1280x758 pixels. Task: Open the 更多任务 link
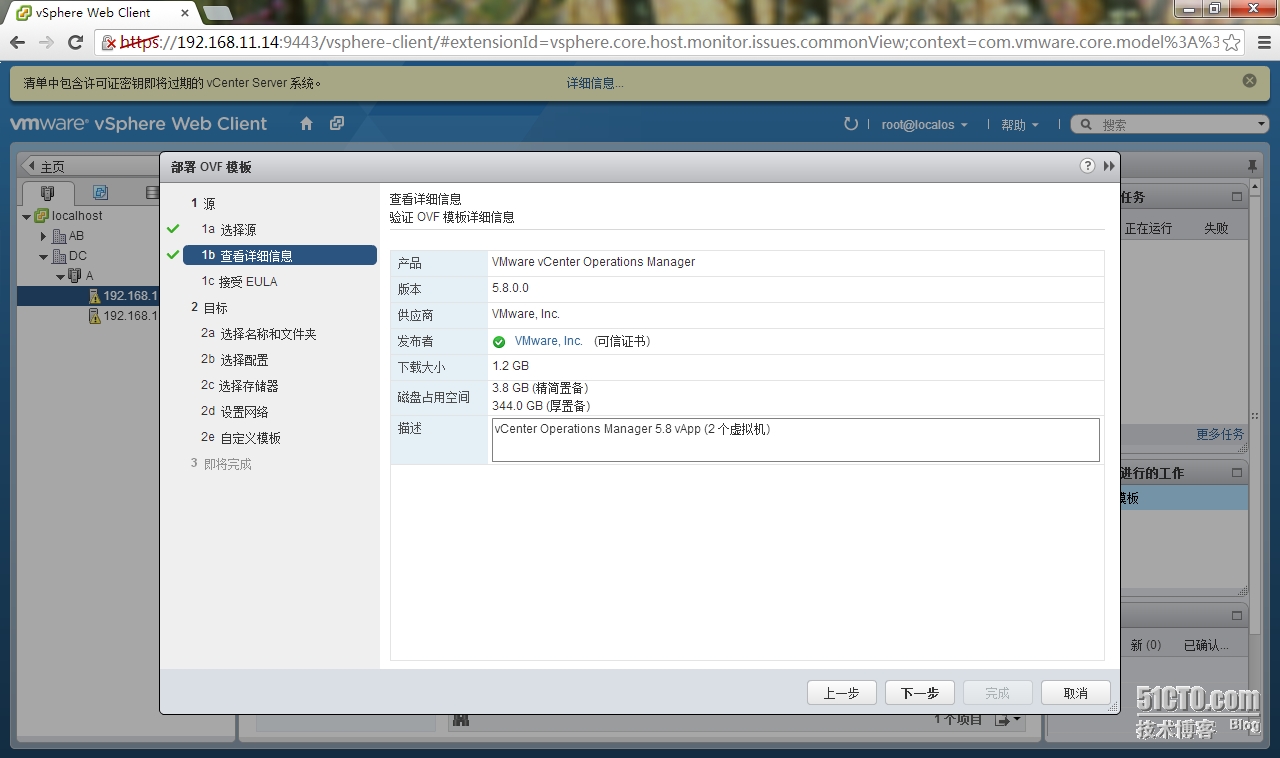click(x=1220, y=434)
